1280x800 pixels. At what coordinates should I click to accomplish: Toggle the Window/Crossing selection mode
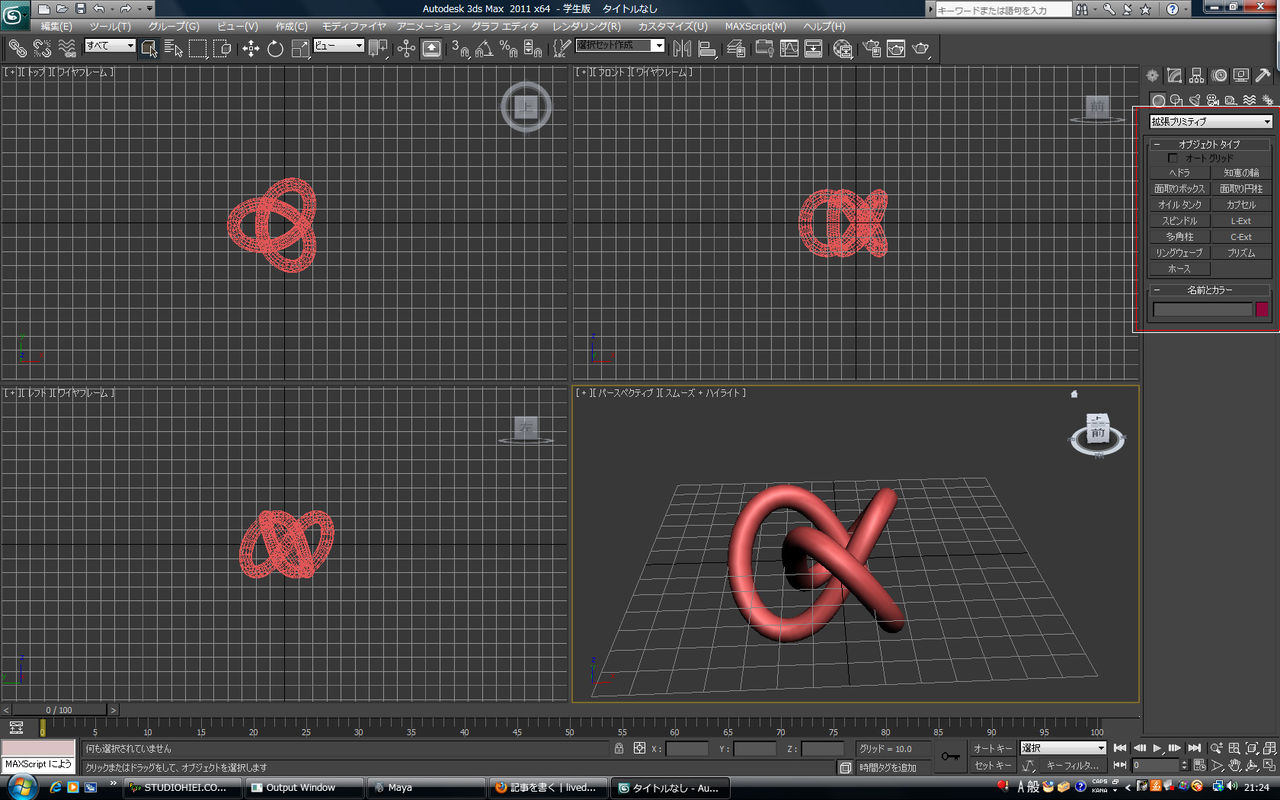pos(223,48)
